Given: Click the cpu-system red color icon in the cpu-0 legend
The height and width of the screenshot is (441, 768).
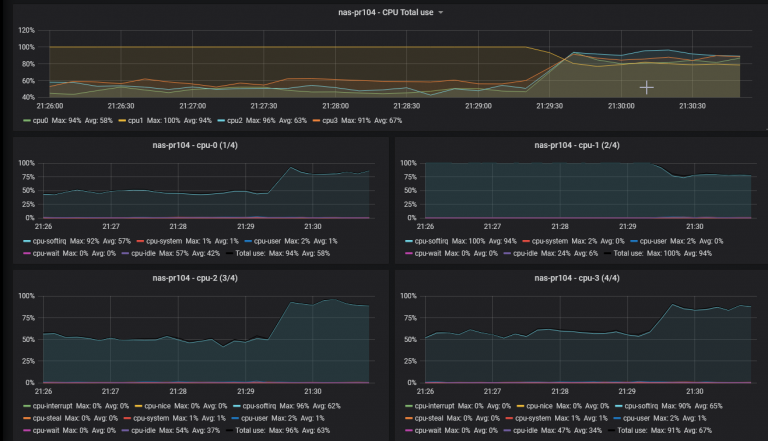Looking at the screenshot, I should pos(141,241).
